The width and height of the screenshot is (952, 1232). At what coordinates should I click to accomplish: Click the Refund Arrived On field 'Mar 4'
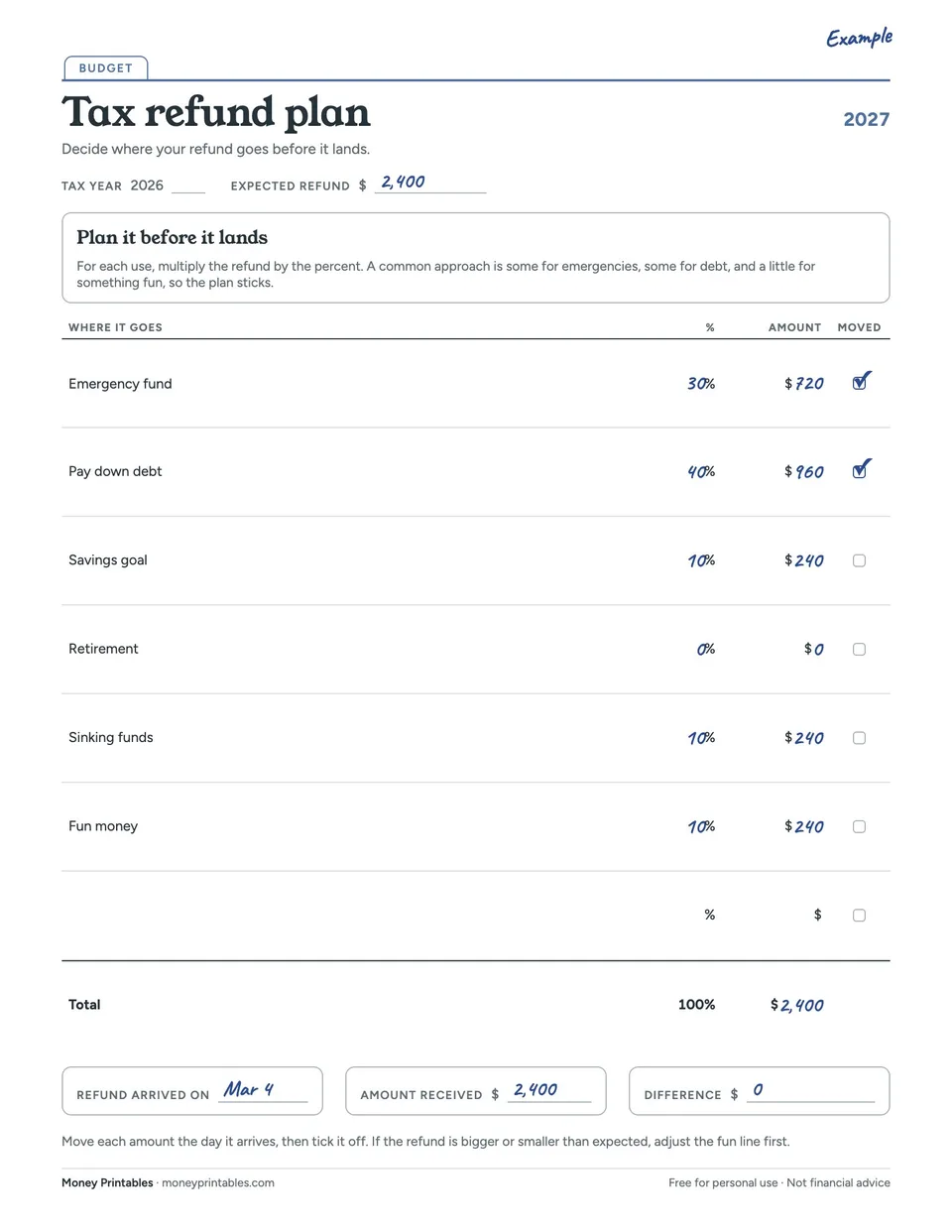tap(263, 1090)
